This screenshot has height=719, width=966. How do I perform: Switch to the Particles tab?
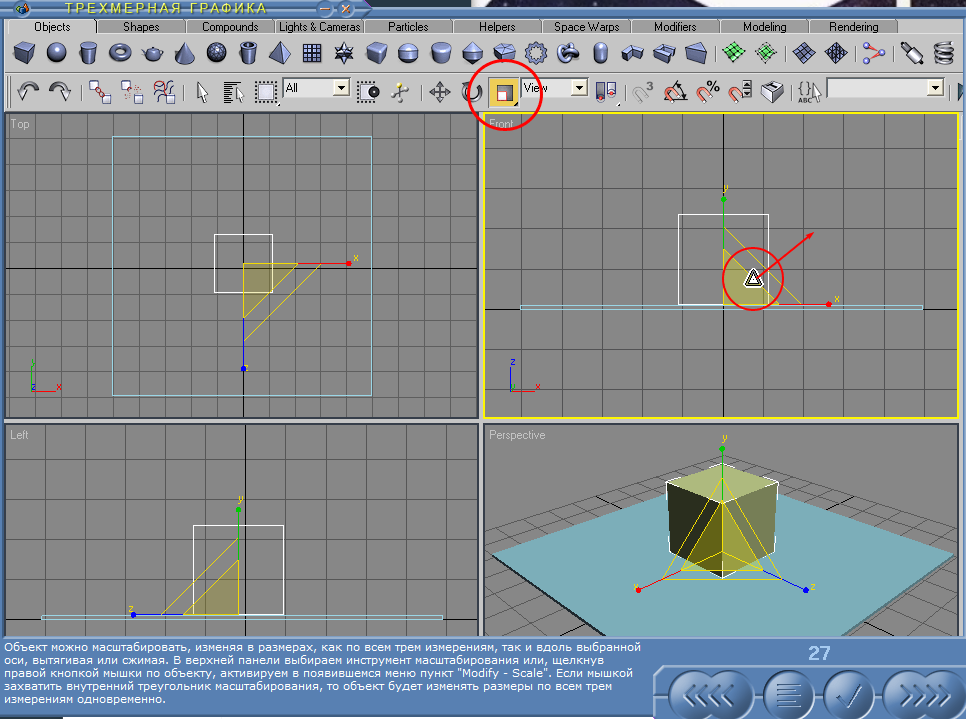click(x=408, y=26)
